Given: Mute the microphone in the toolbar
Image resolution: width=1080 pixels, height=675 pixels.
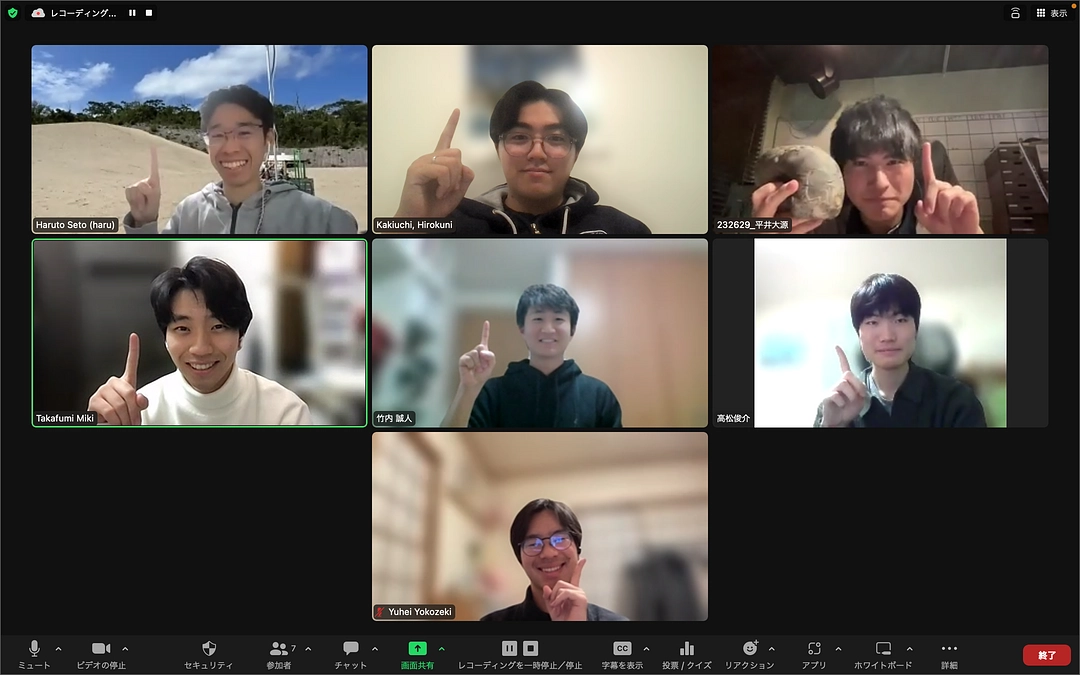Looking at the screenshot, I should (x=34, y=649).
